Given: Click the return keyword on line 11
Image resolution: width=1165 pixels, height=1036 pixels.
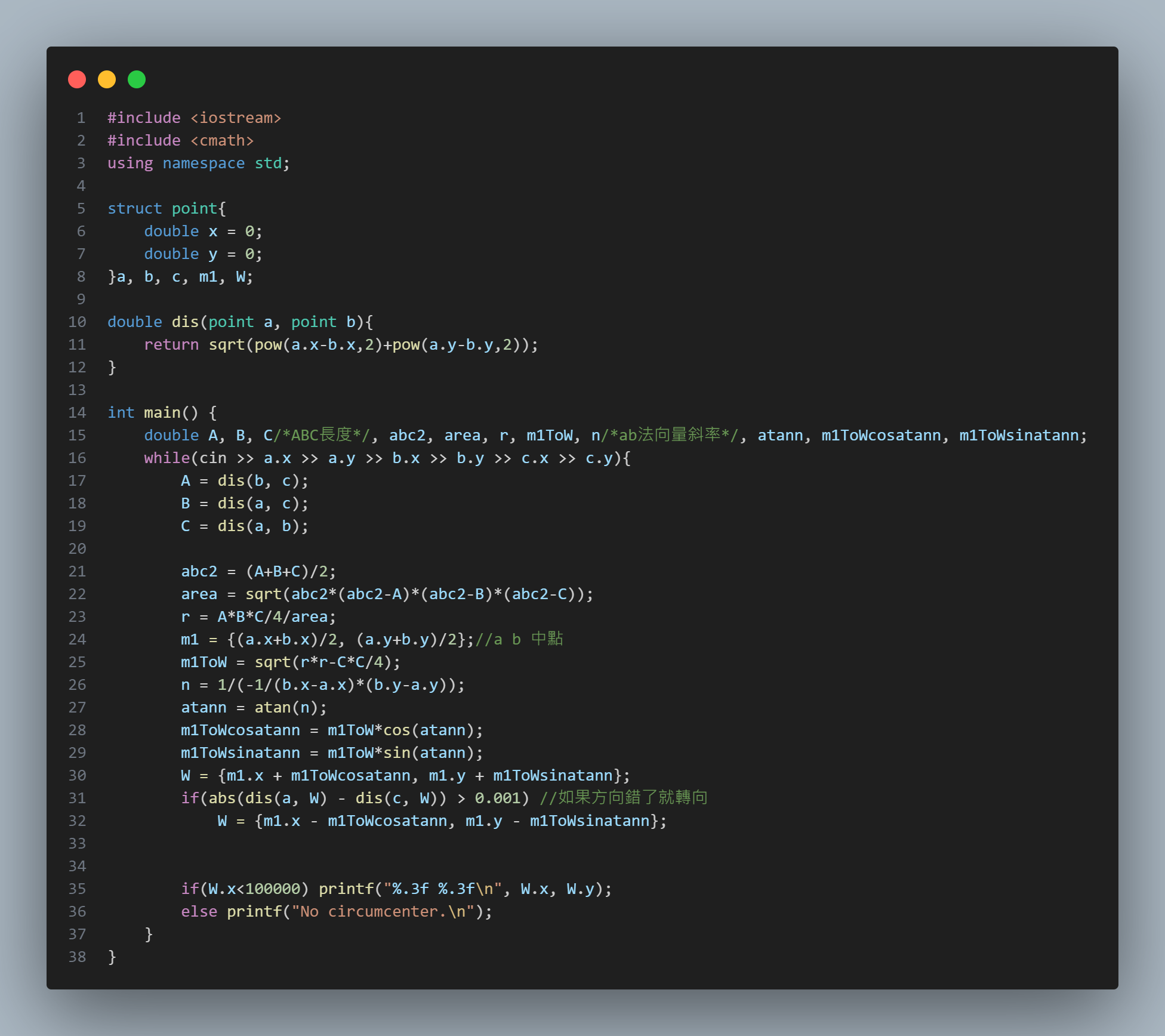Looking at the screenshot, I should click(x=171, y=344).
